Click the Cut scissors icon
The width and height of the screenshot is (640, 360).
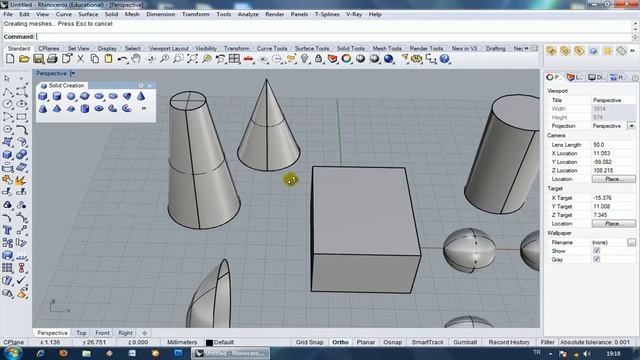[x=80, y=59]
